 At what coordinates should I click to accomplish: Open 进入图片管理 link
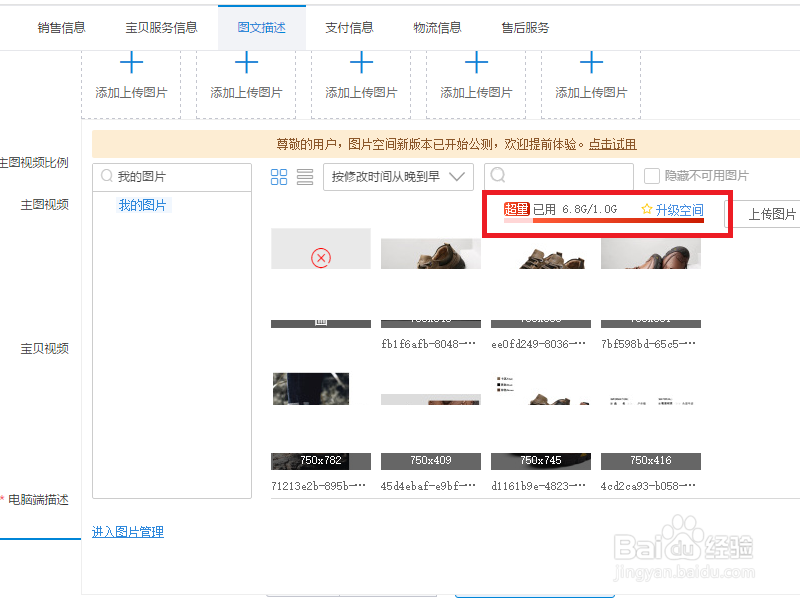click(x=127, y=531)
